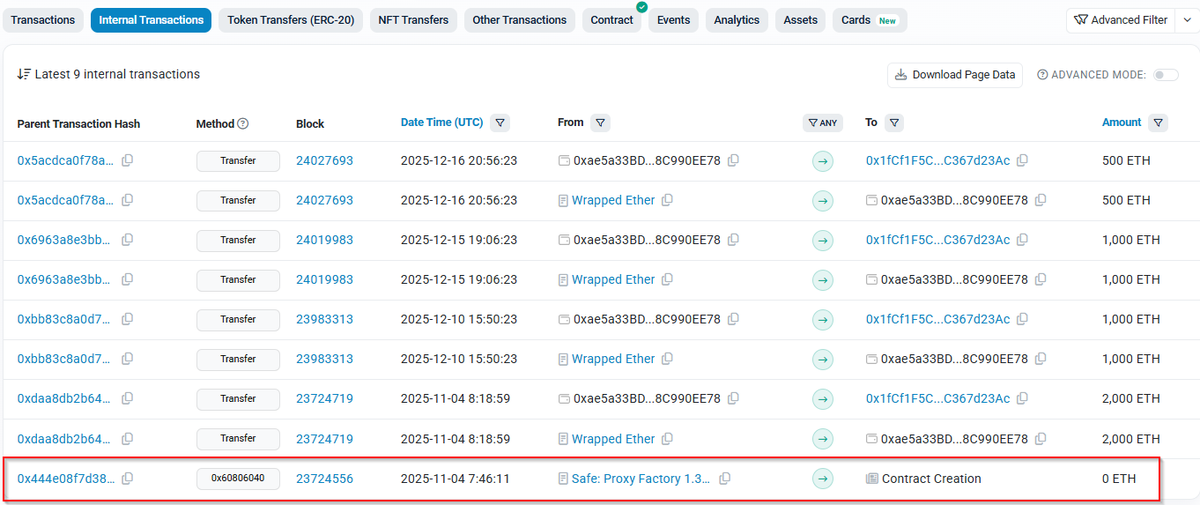Image resolution: width=1200 pixels, height=505 pixels.
Task: Switch to the Transactions tab
Action: [43, 20]
